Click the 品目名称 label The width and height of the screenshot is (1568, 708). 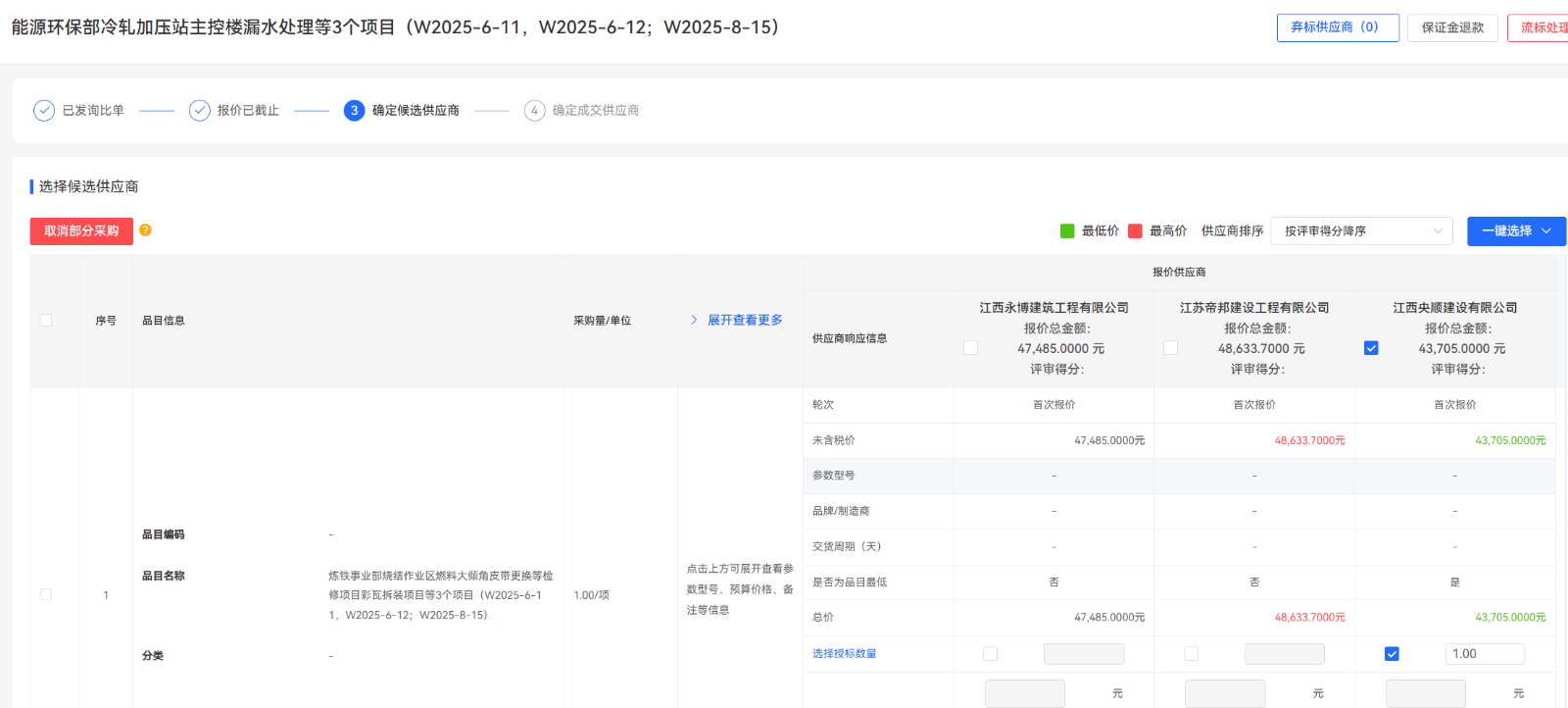click(x=164, y=577)
